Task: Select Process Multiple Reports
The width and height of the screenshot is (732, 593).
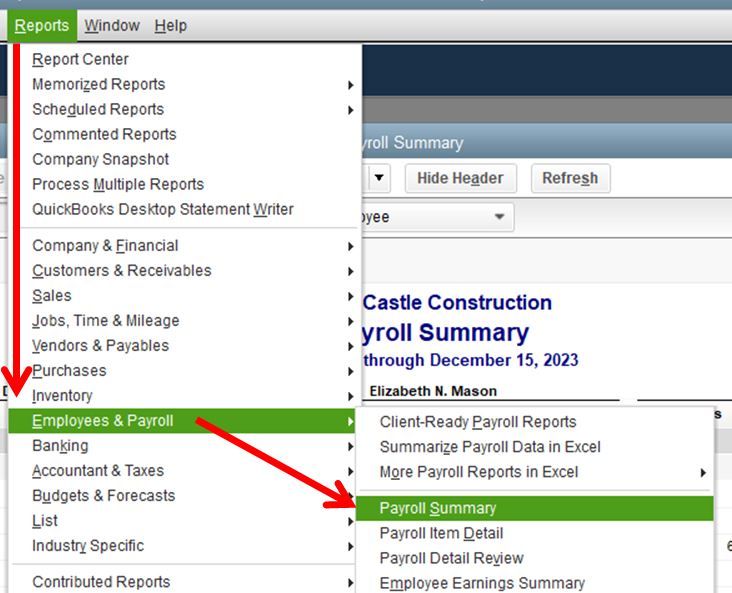Action: pos(184,184)
